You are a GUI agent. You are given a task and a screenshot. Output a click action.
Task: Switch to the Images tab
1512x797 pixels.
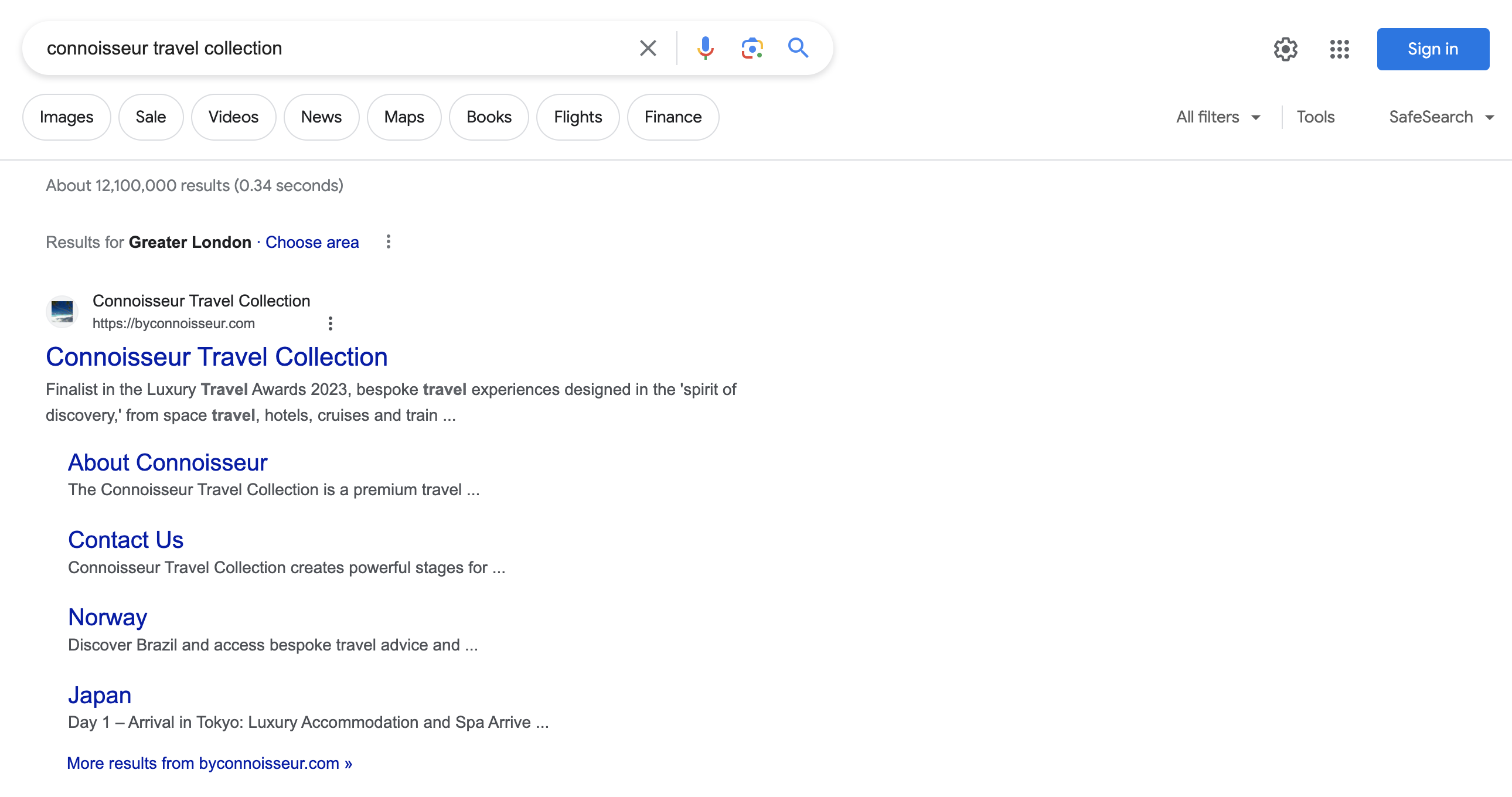[x=66, y=117]
